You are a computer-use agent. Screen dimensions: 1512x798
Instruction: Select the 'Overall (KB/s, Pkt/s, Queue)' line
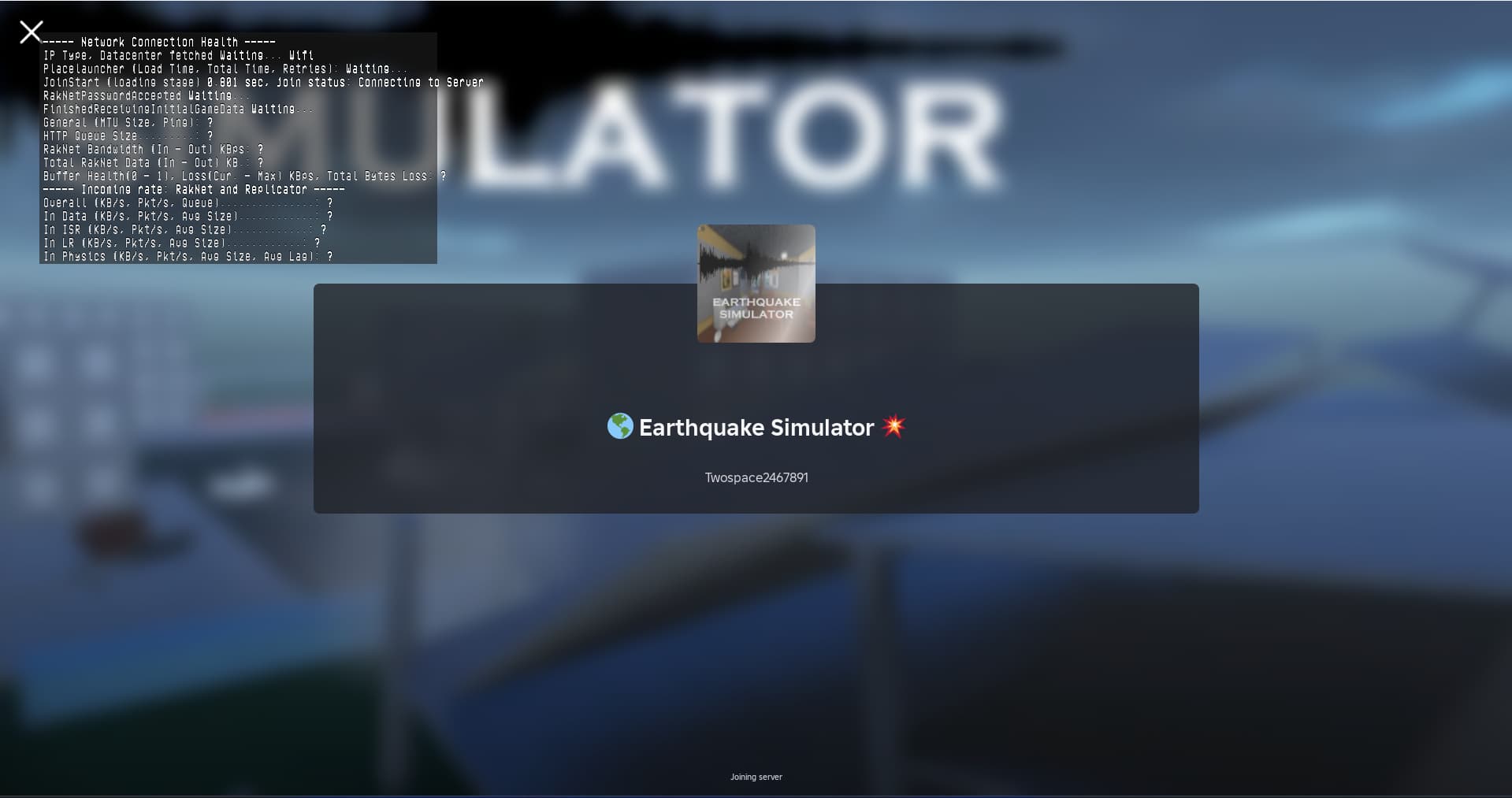coord(188,202)
